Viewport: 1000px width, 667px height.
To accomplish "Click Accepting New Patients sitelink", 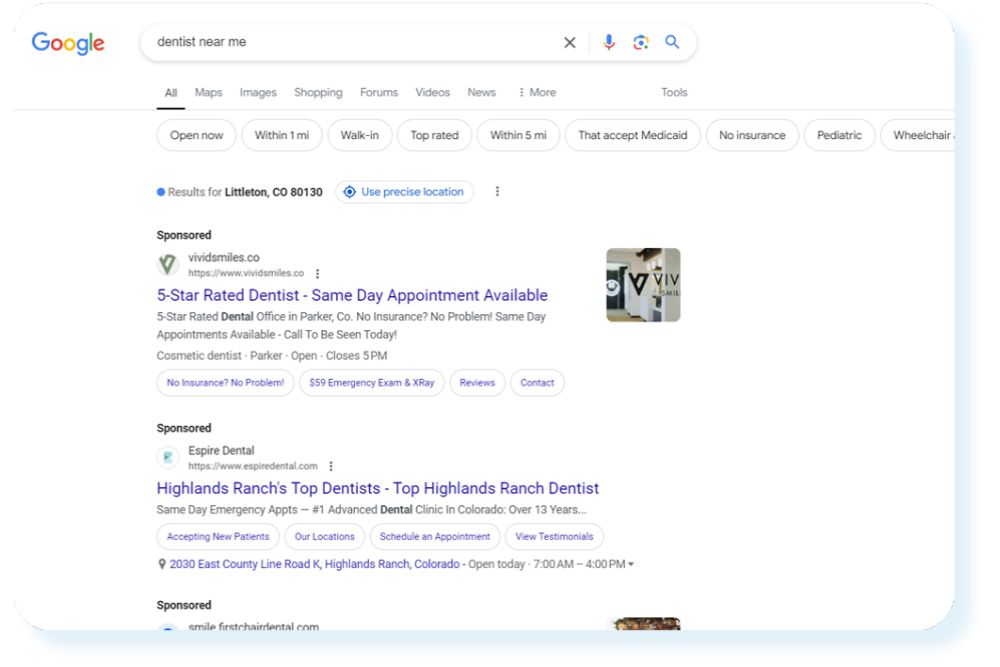I will coord(218,537).
